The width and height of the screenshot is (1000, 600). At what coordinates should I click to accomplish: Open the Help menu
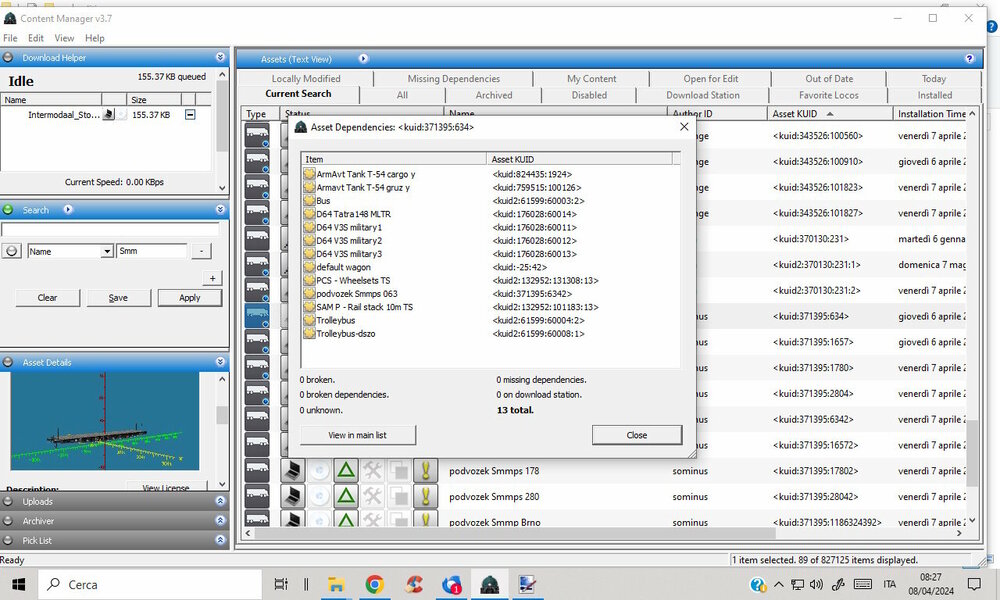(94, 38)
